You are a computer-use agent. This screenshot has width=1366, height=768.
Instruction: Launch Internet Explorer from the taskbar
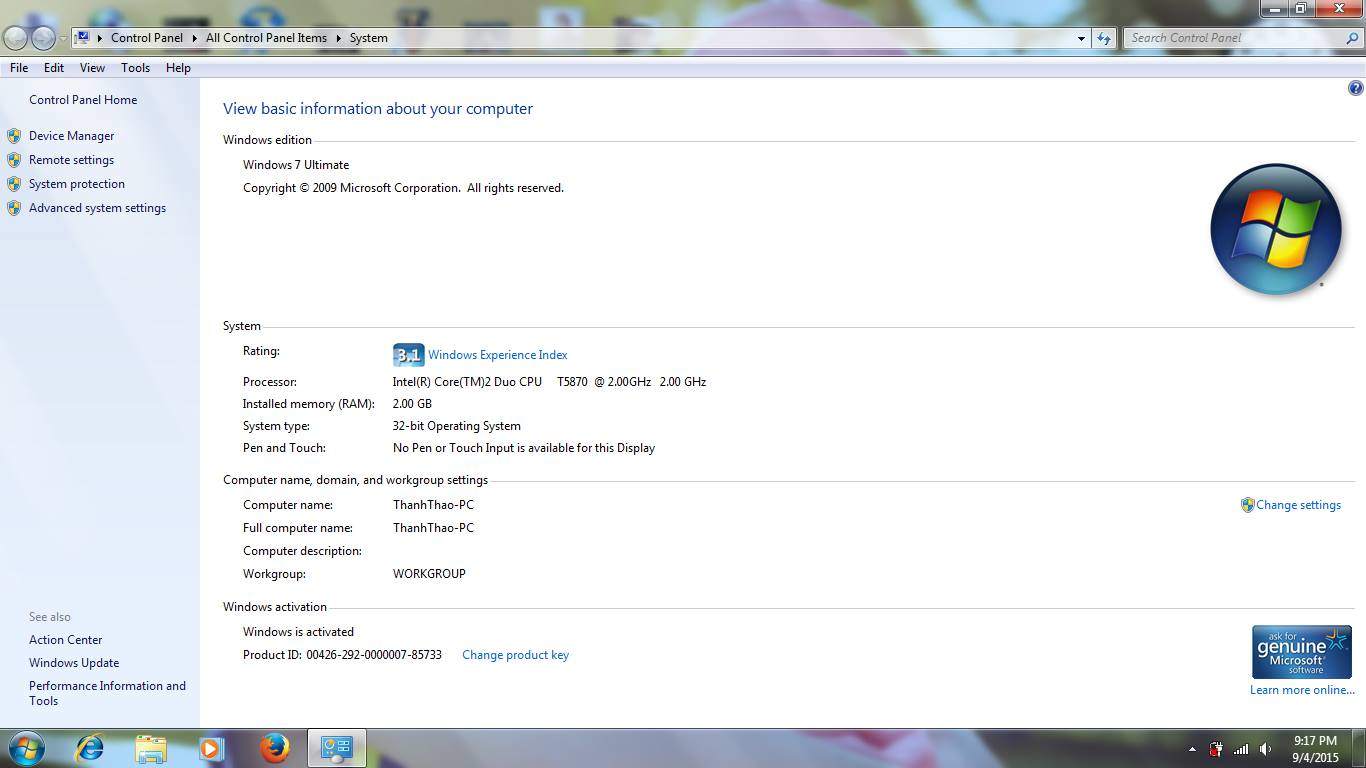tap(90, 748)
